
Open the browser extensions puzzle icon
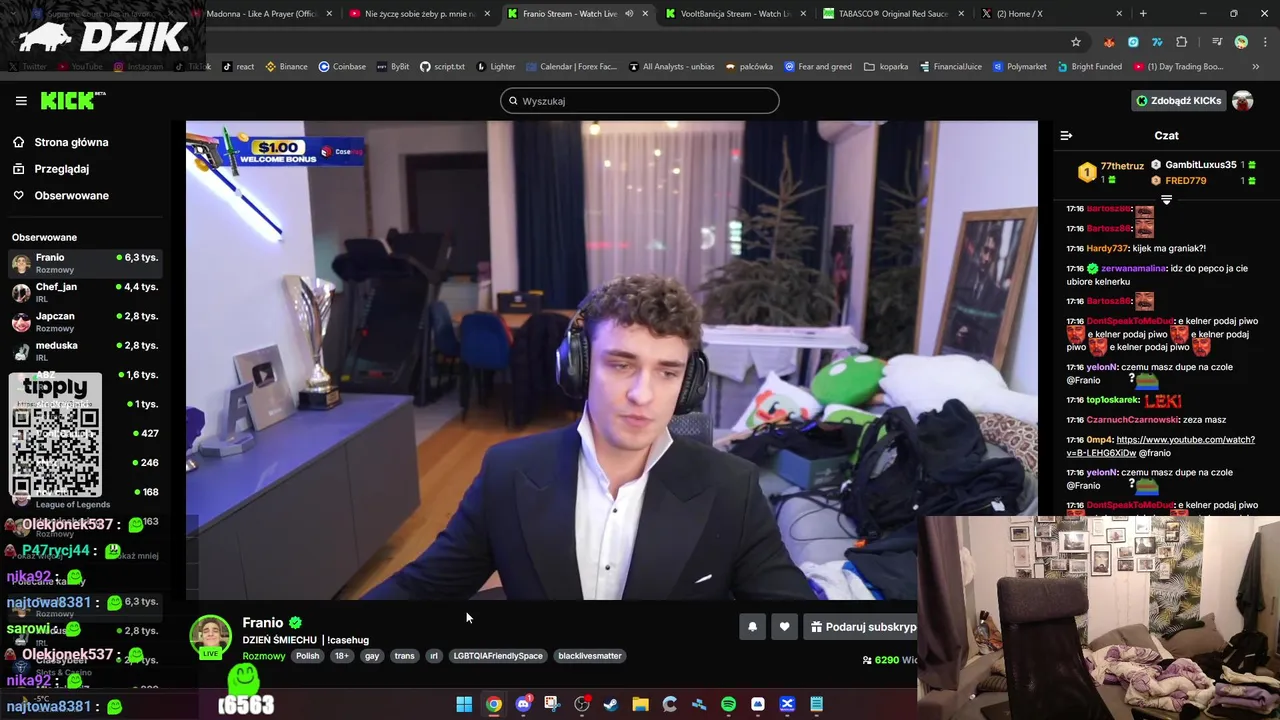click(1182, 42)
